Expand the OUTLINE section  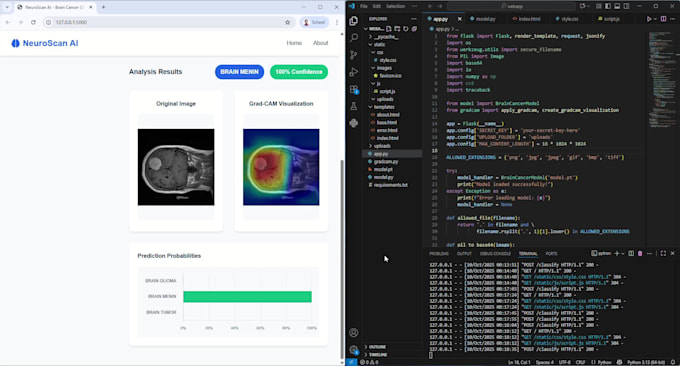click(377, 347)
